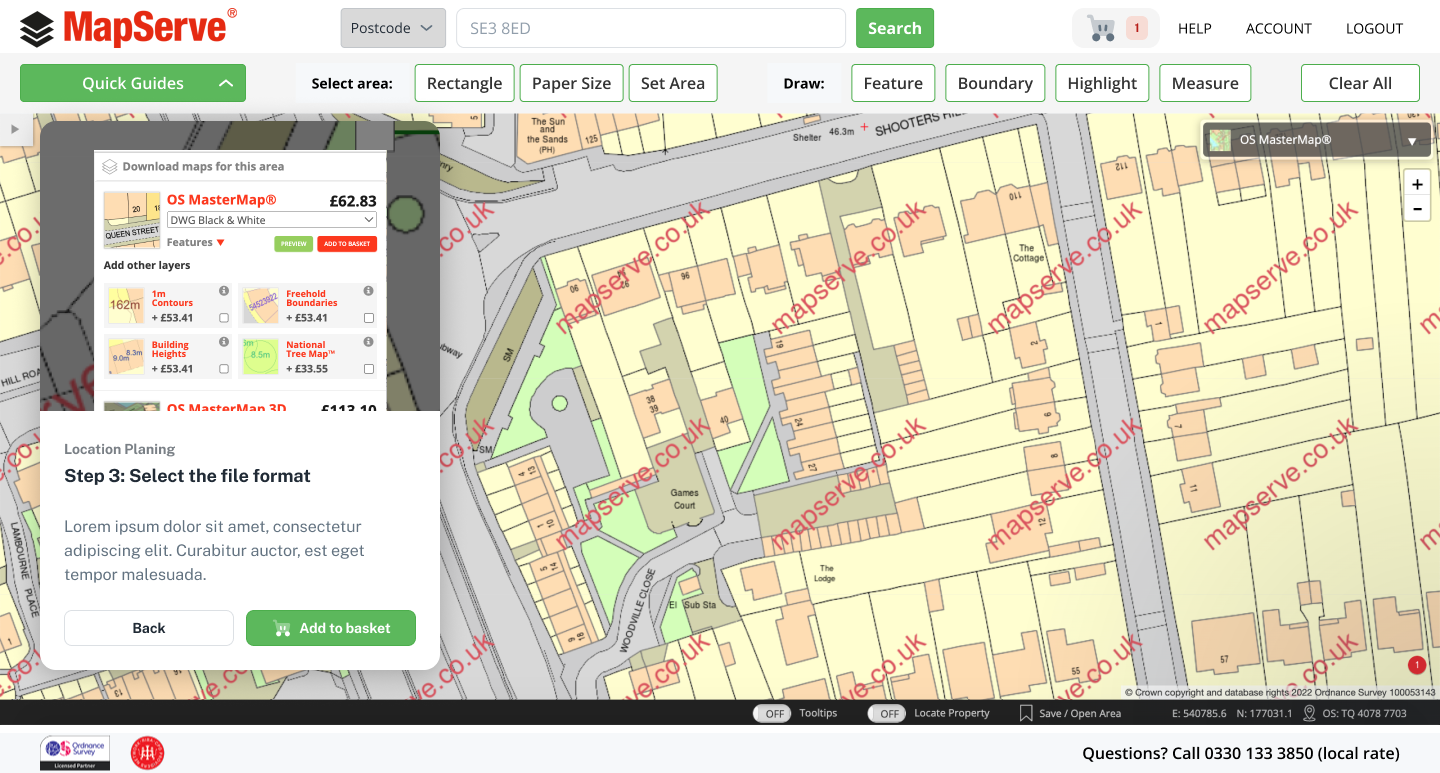Click the location pin icon in status bar

1309,713
